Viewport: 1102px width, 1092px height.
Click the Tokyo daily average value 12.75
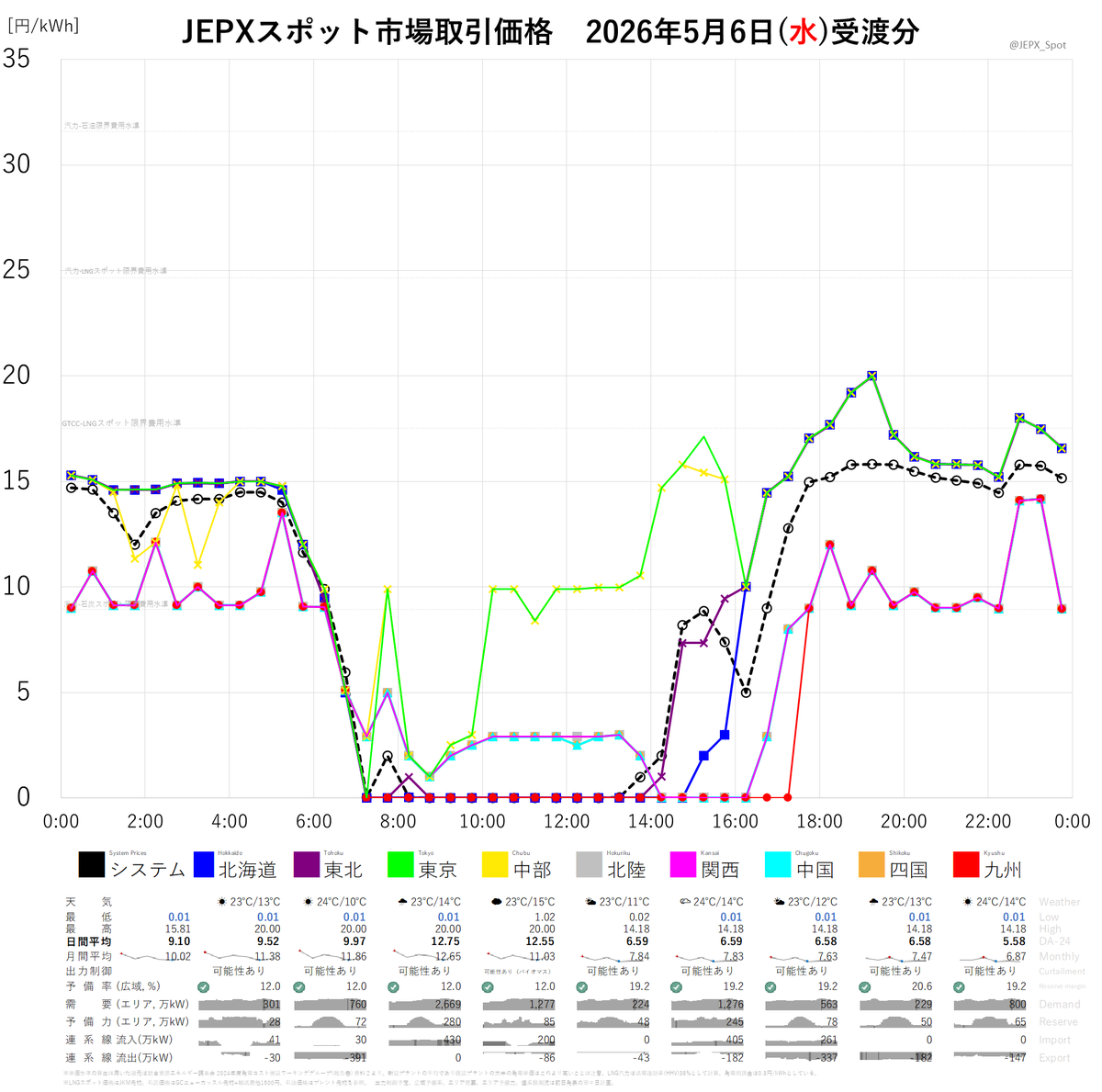(445, 941)
